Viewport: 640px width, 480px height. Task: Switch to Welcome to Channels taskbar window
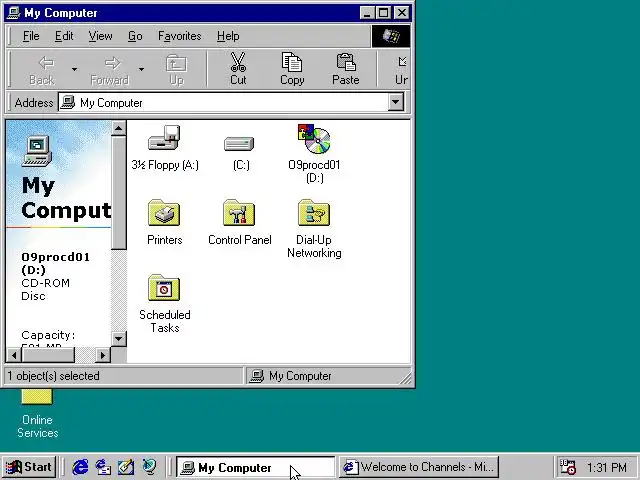419,467
